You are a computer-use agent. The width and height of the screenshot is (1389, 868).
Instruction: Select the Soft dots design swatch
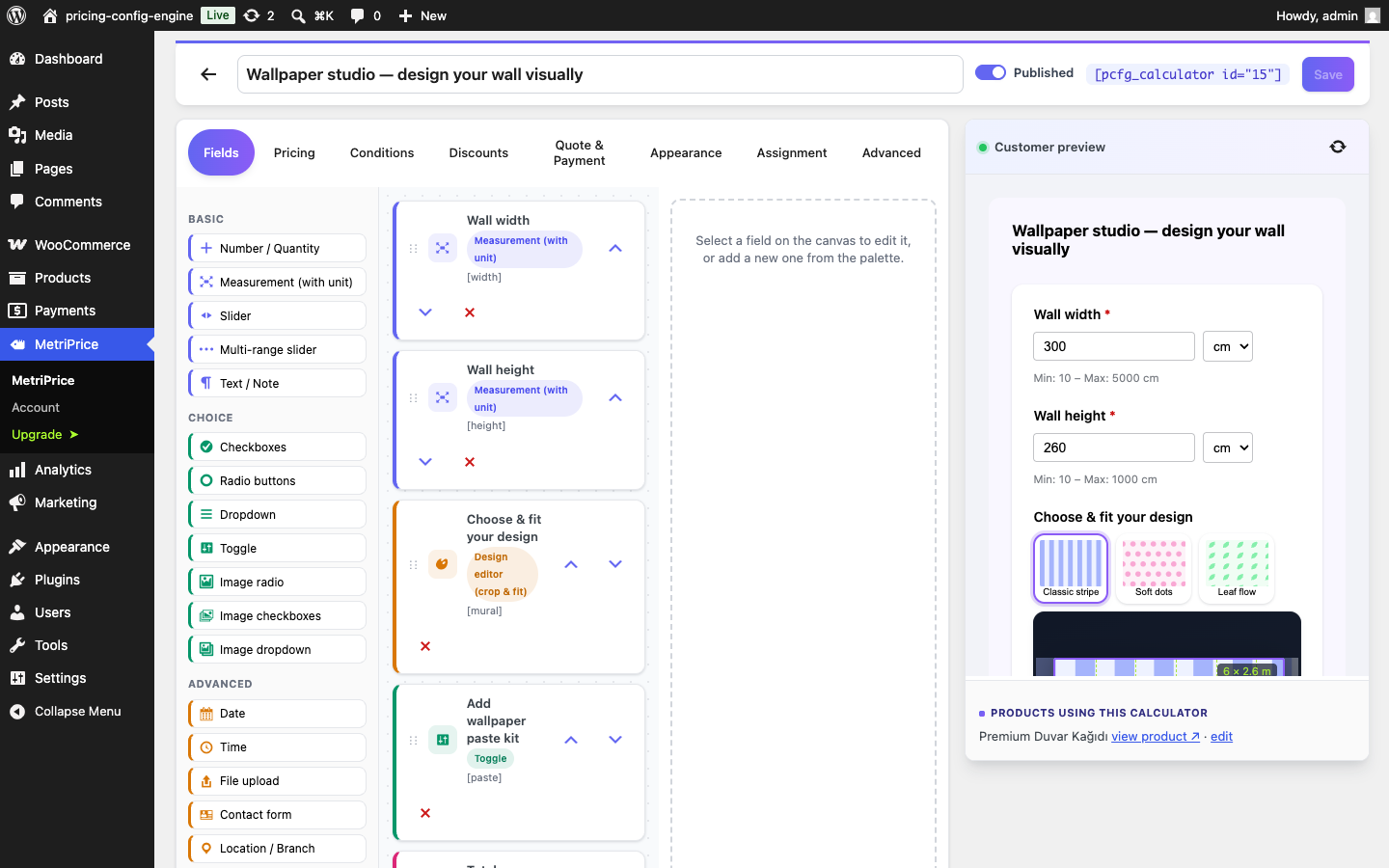[x=1154, y=568]
